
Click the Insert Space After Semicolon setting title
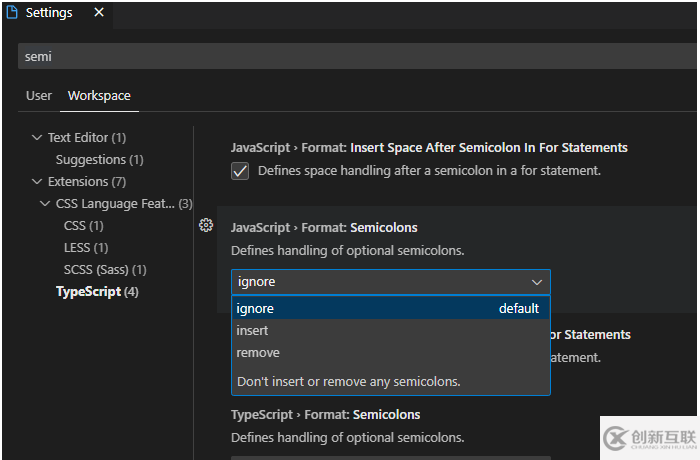click(429, 148)
